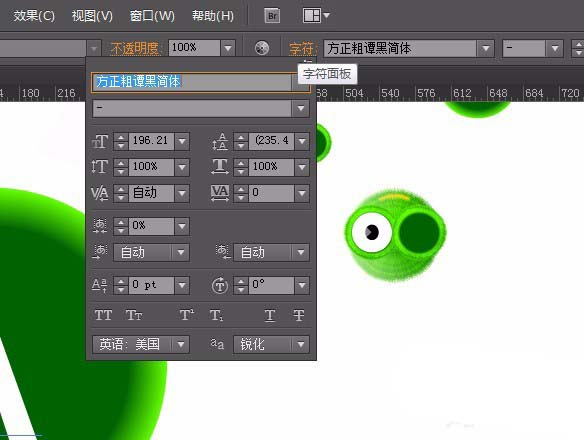This screenshot has width=584, height=440.
Task: Expand the tracking dropdown
Action: [302, 193]
